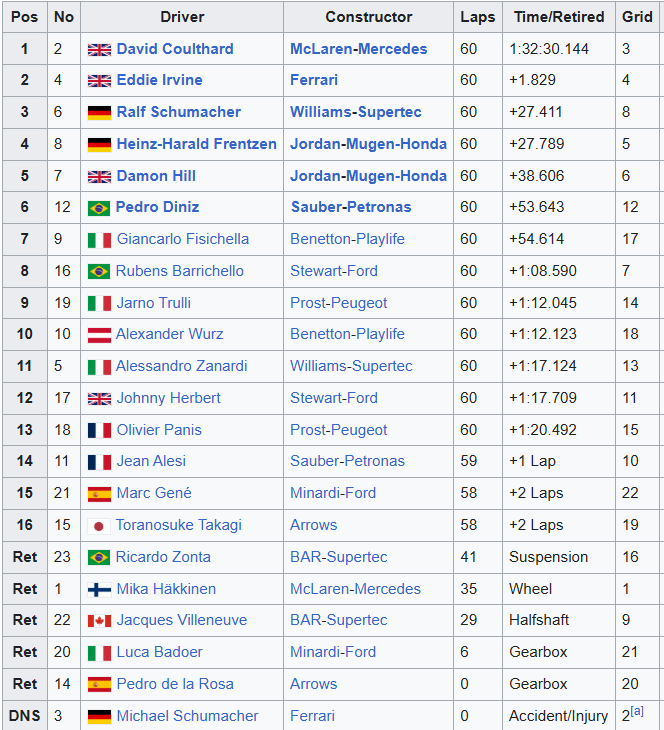This screenshot has height=730, width=664.
Task: Open Jordan-Mugen-Honda link in Frentzen's row
Action: click(x=368, y=144)
